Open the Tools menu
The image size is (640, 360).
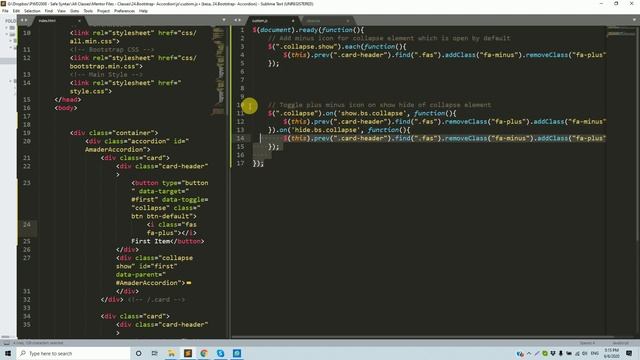pyautogui.click(x=88, y=11)
